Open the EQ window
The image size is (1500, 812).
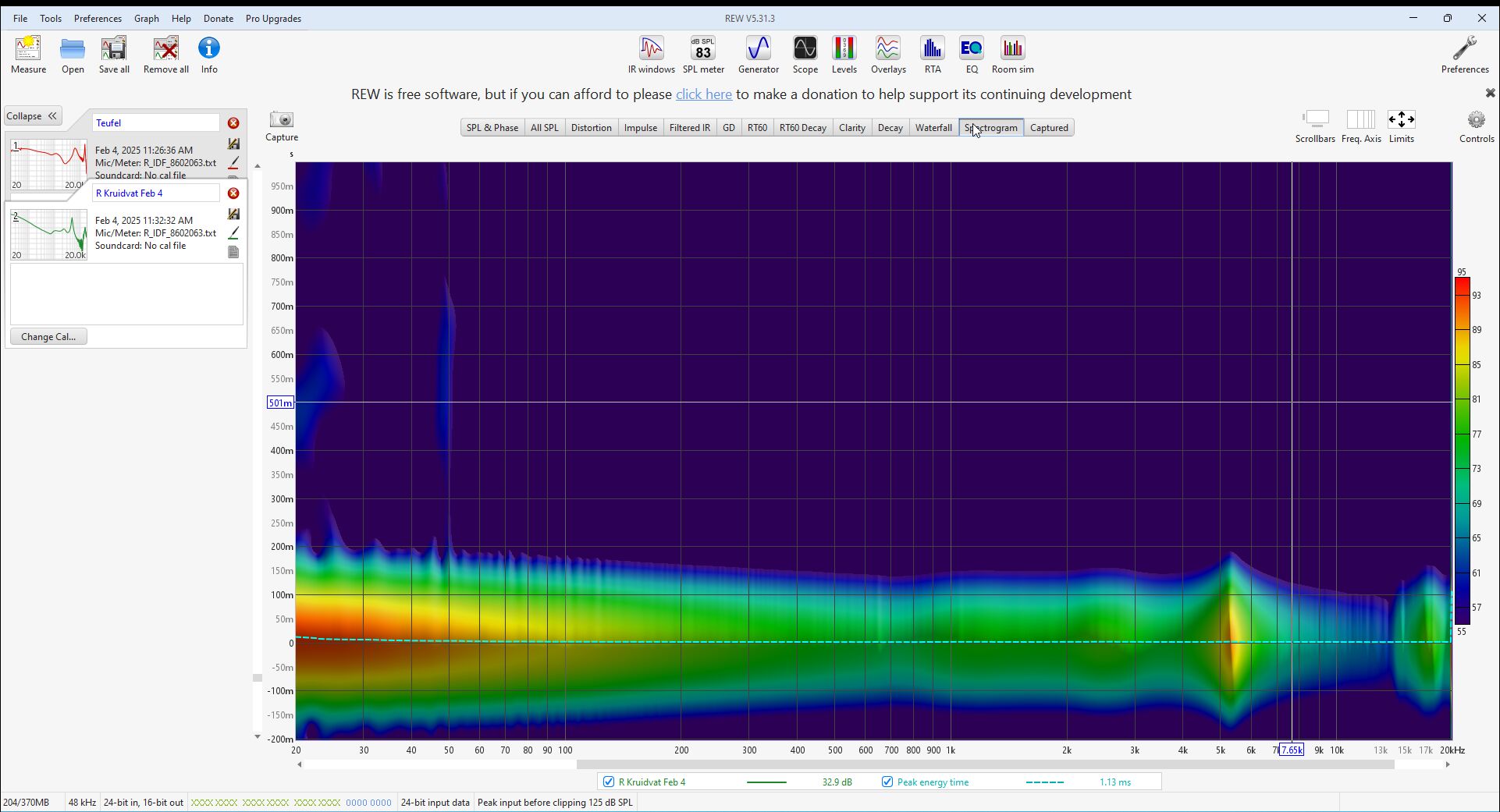point(971,55)
